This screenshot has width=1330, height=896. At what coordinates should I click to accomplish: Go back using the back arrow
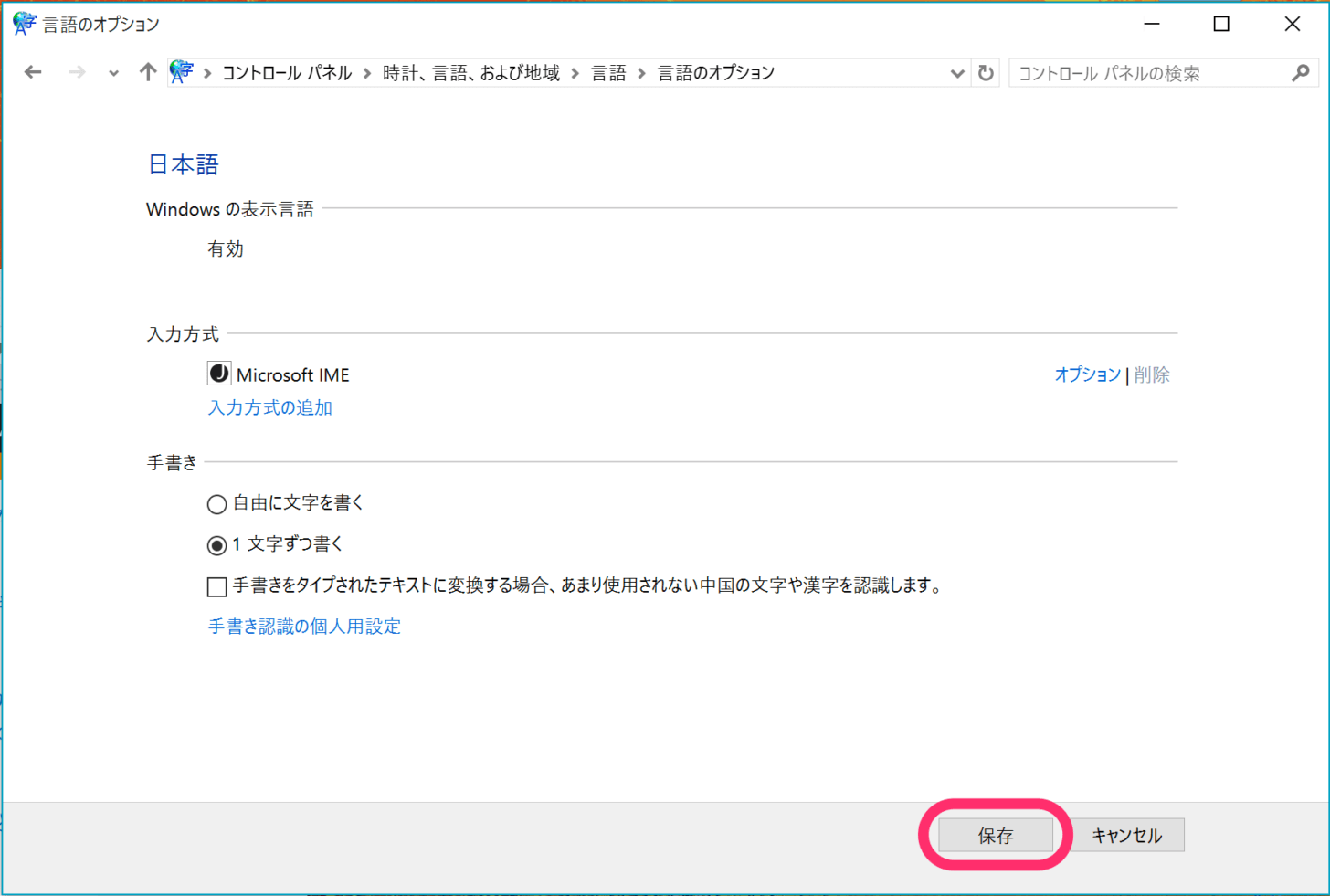coord(33,72)
